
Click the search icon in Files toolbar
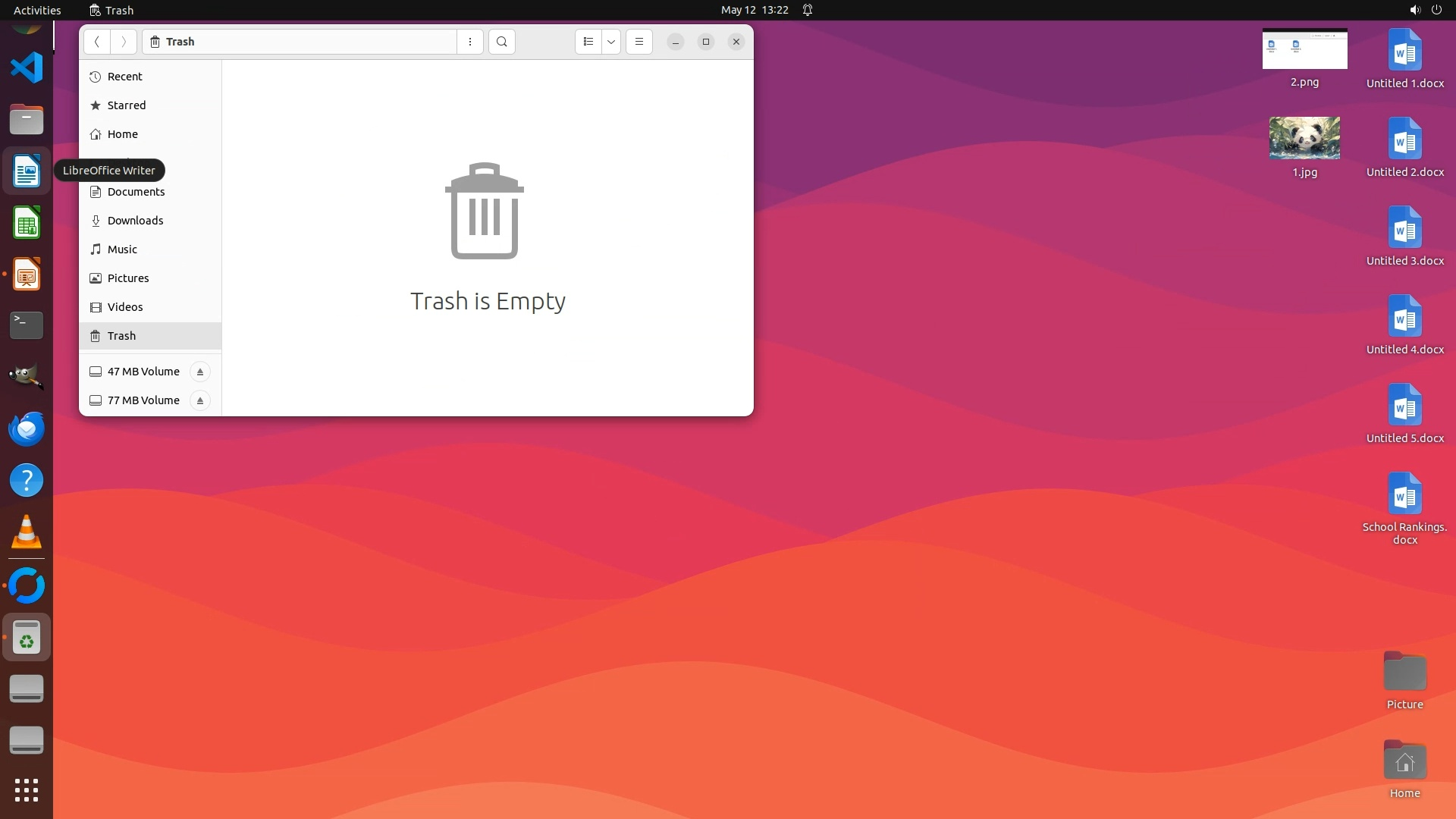click(x=501, y=42)
